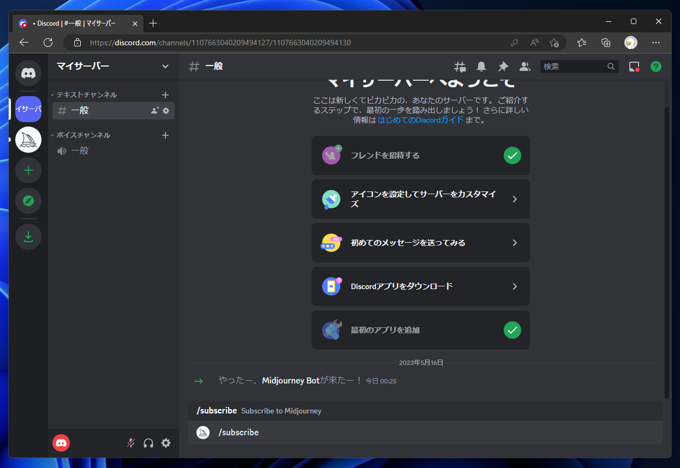Toggle microphone mute in user panel
The width and height of the screenshot is (680, 468).
coord(131,443)
